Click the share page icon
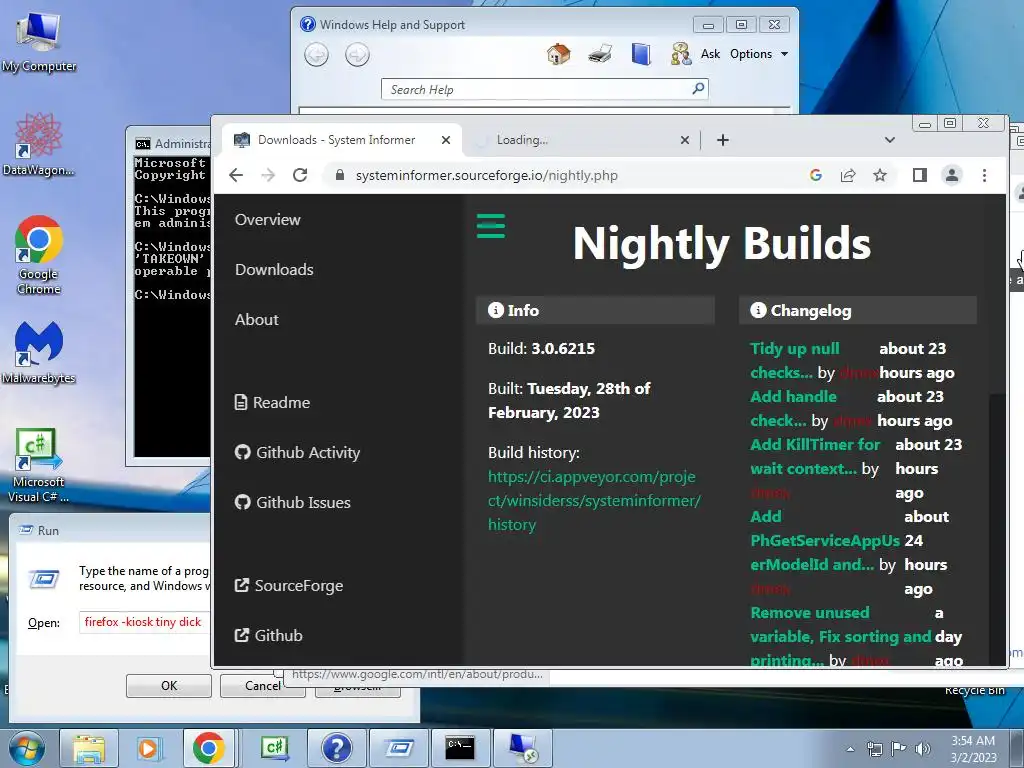This screenshot has height=768, width=1024. pyautogui.click(x=848, y=175)
